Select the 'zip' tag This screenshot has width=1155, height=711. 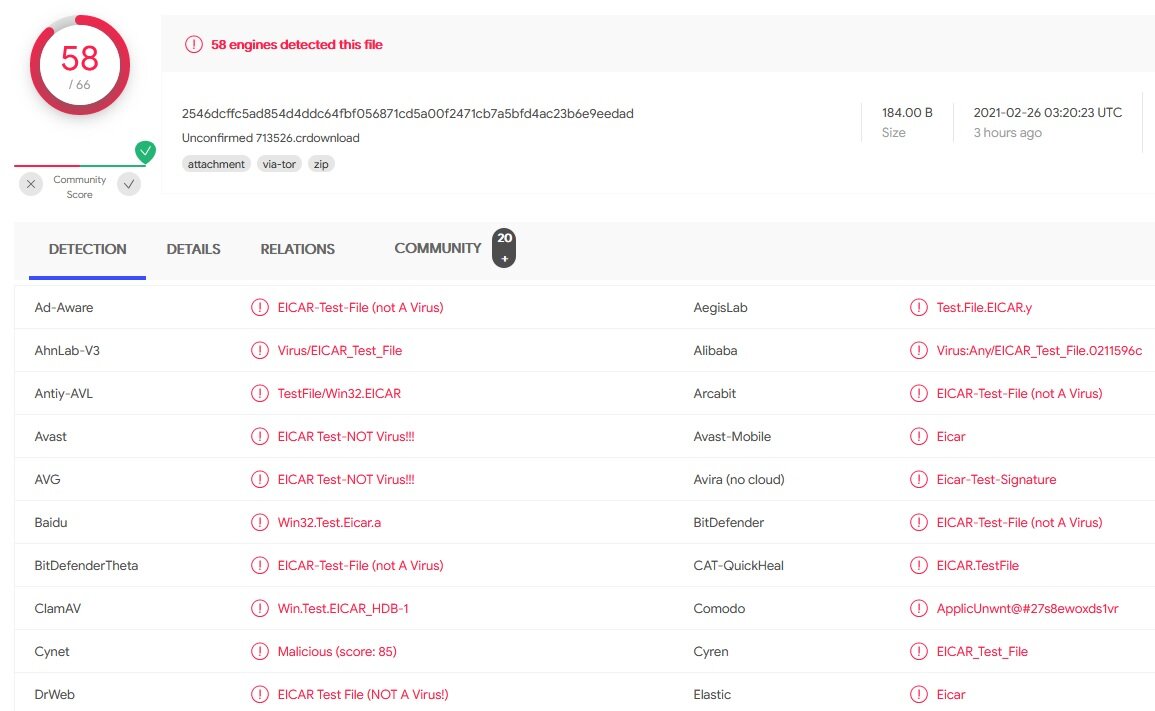pos(321,164)
